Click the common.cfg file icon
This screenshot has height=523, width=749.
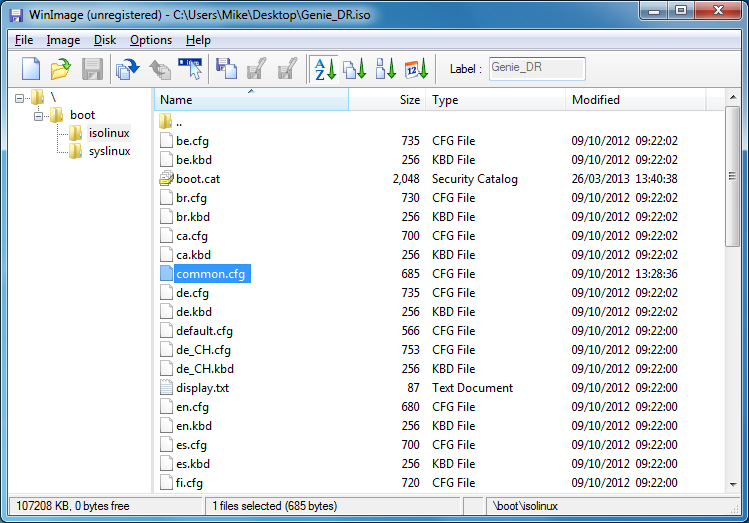tap(166, 273)
